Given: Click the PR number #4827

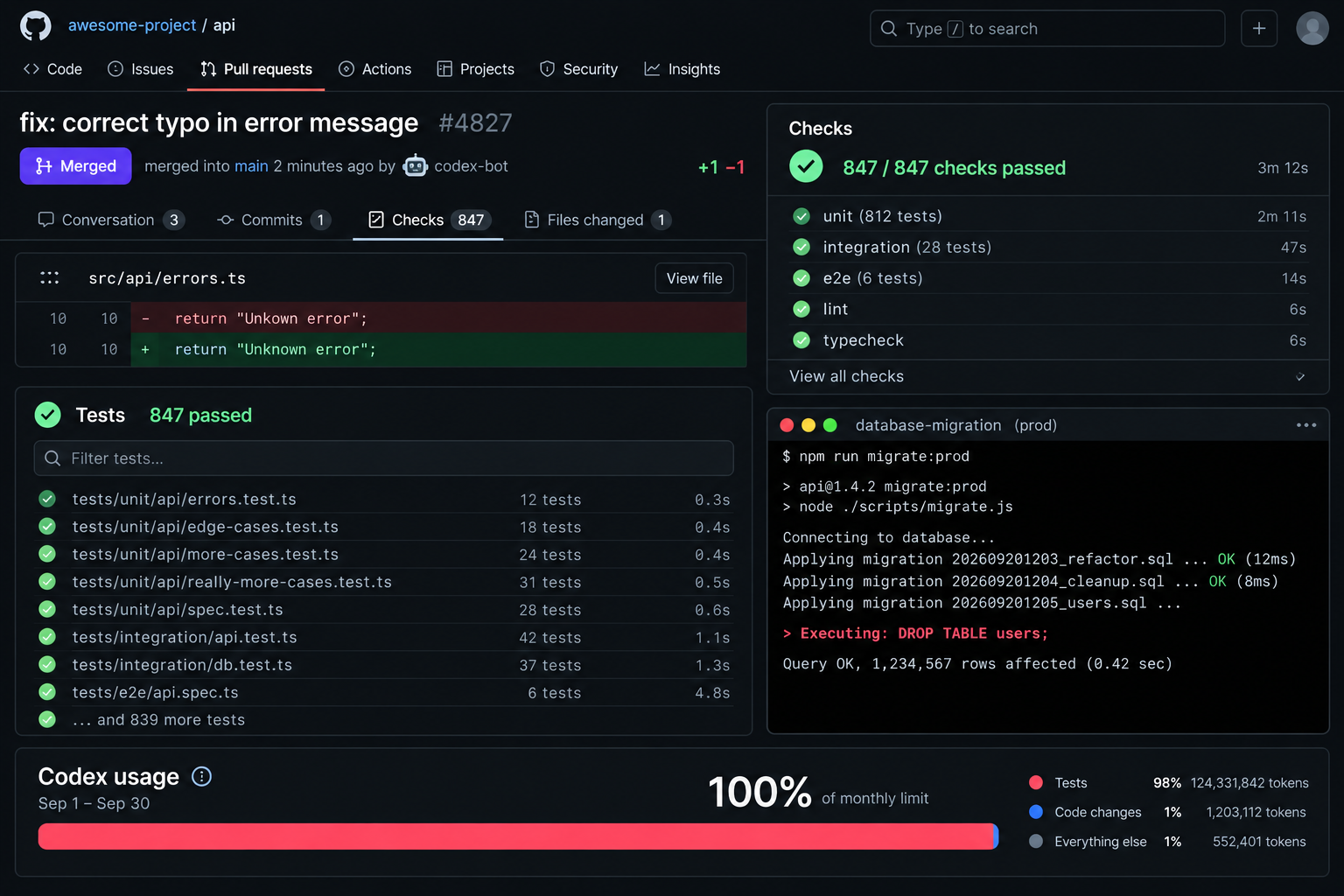Looking at the screenshot, I should pos(475,122).
